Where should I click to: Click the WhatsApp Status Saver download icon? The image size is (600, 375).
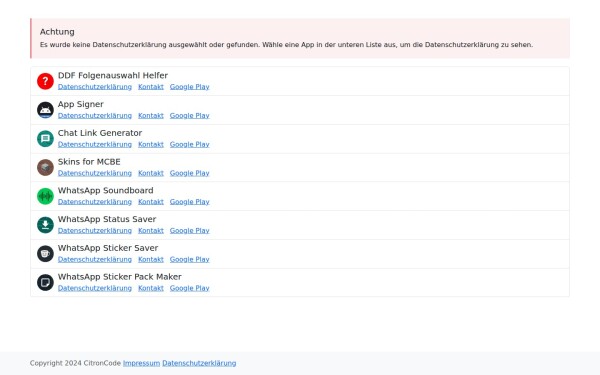point(45,225)
